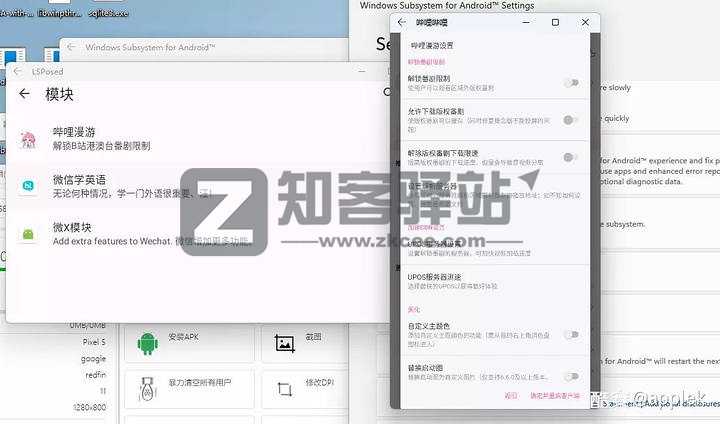
Task: Open the UPOS服务器测速 setting row
Action: click(x=495, y=281)
